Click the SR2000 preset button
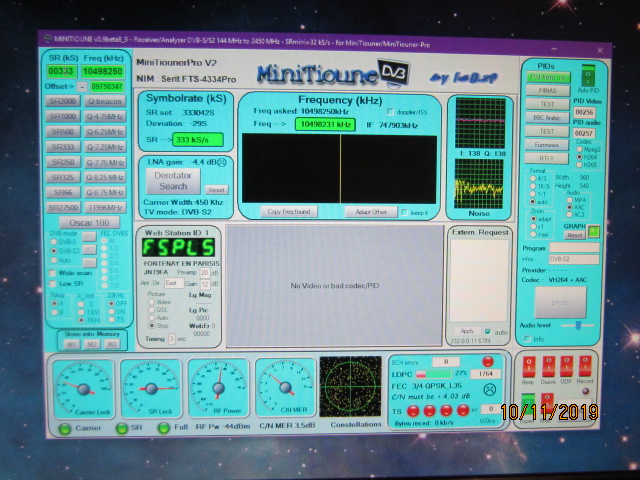 (63, 101)
